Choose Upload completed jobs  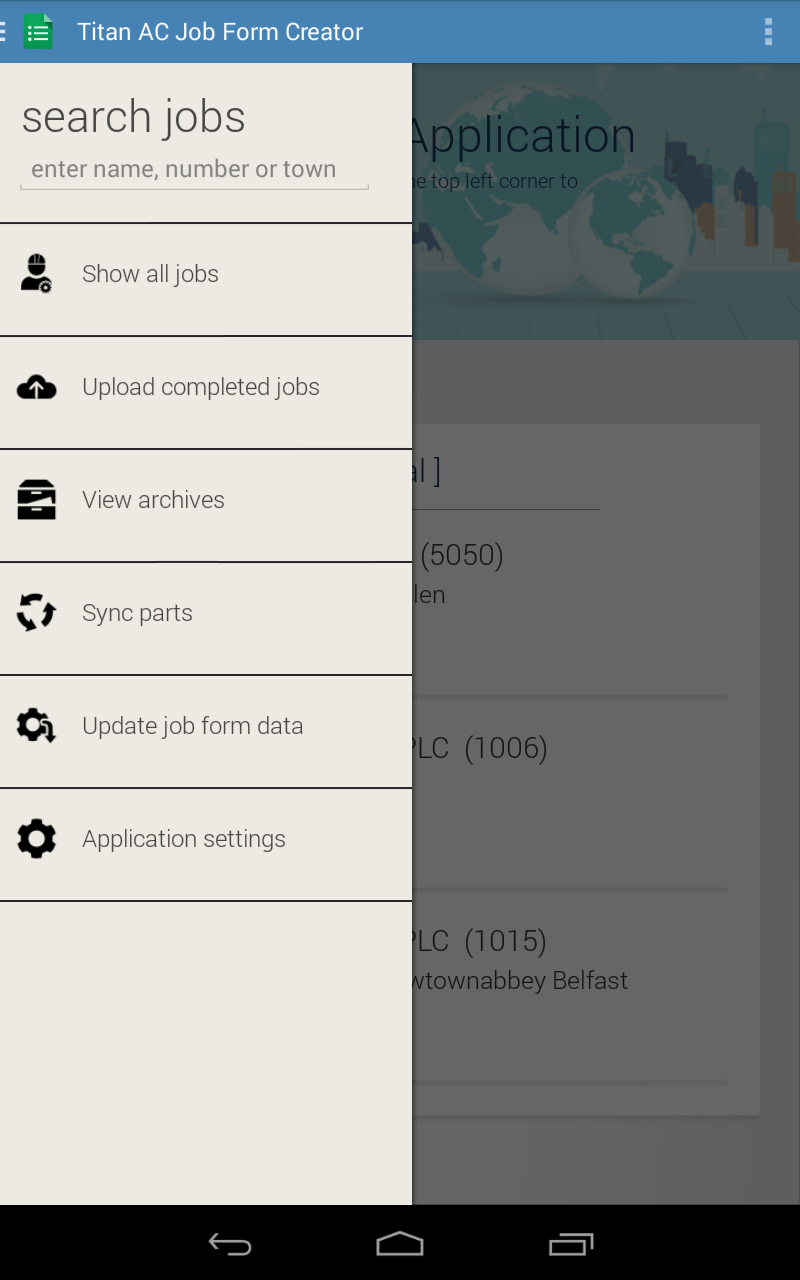[x=201, y=387]
